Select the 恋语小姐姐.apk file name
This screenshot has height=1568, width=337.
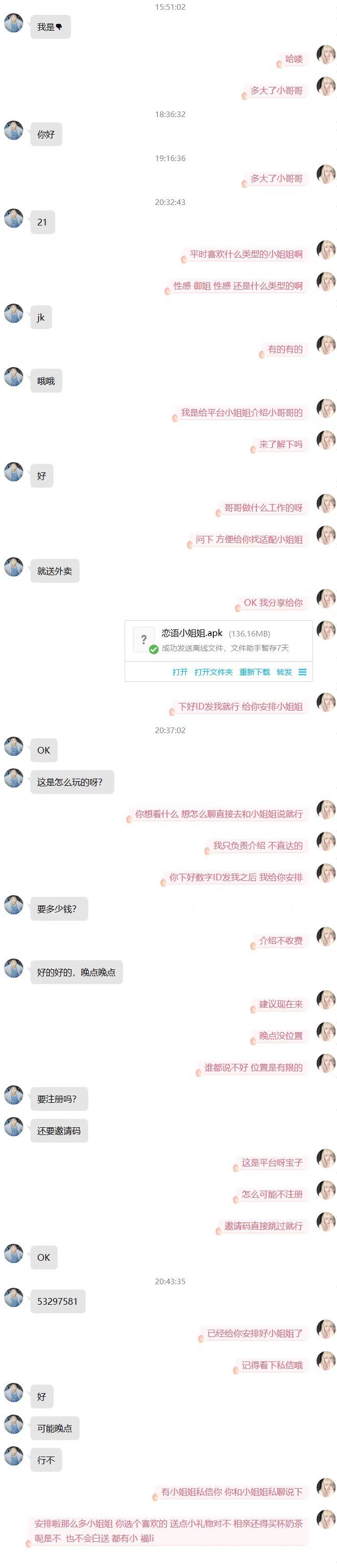192,633
